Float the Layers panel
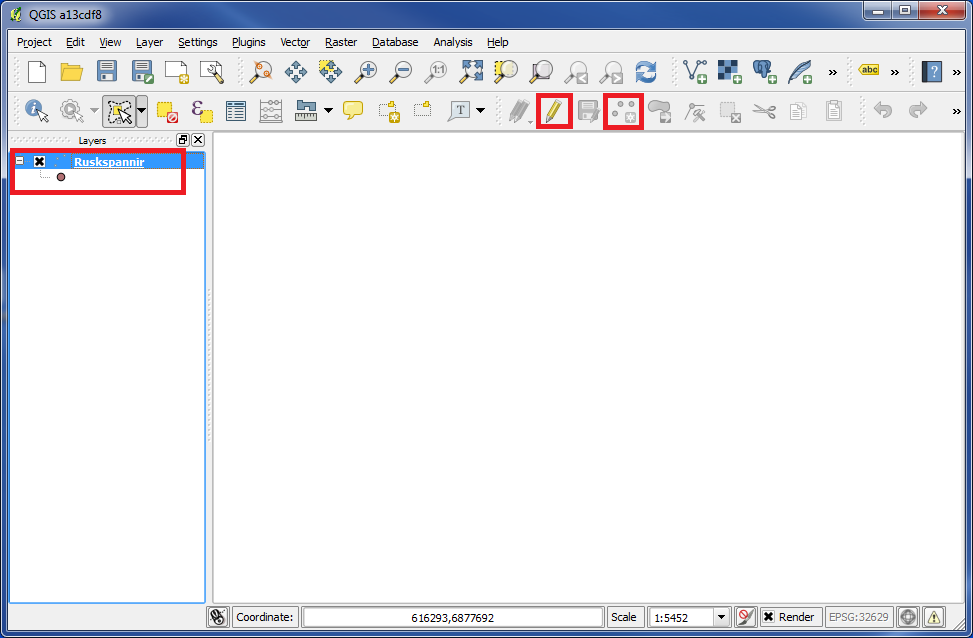Image resolution: width=973 pixels, height=638 pixels. (x=183, y=140)
